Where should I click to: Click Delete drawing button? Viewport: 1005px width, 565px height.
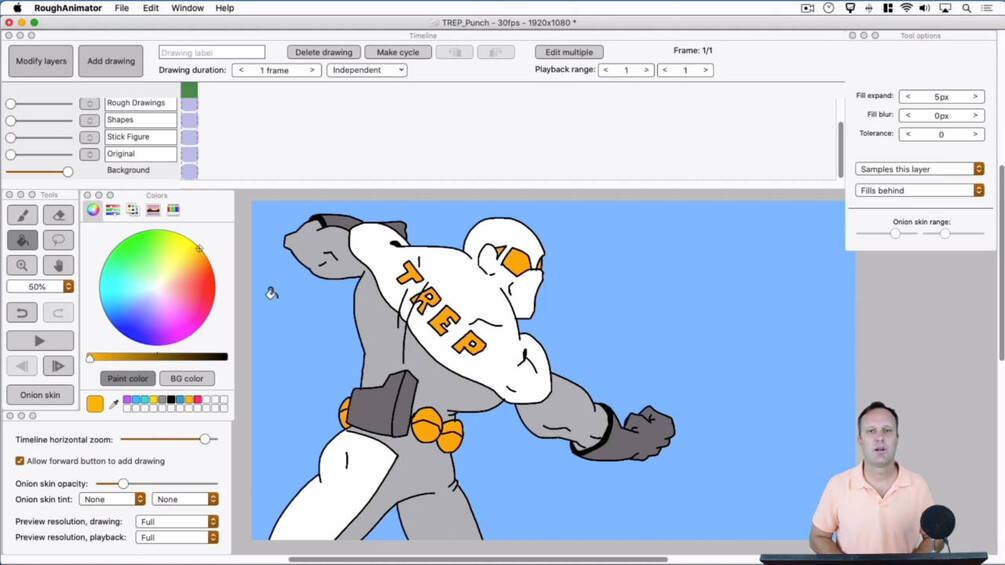tap(324, 52)
